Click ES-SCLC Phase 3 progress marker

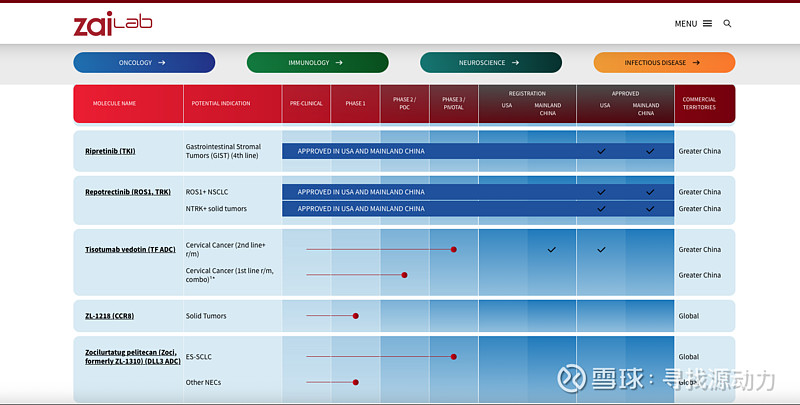[454, 357]
